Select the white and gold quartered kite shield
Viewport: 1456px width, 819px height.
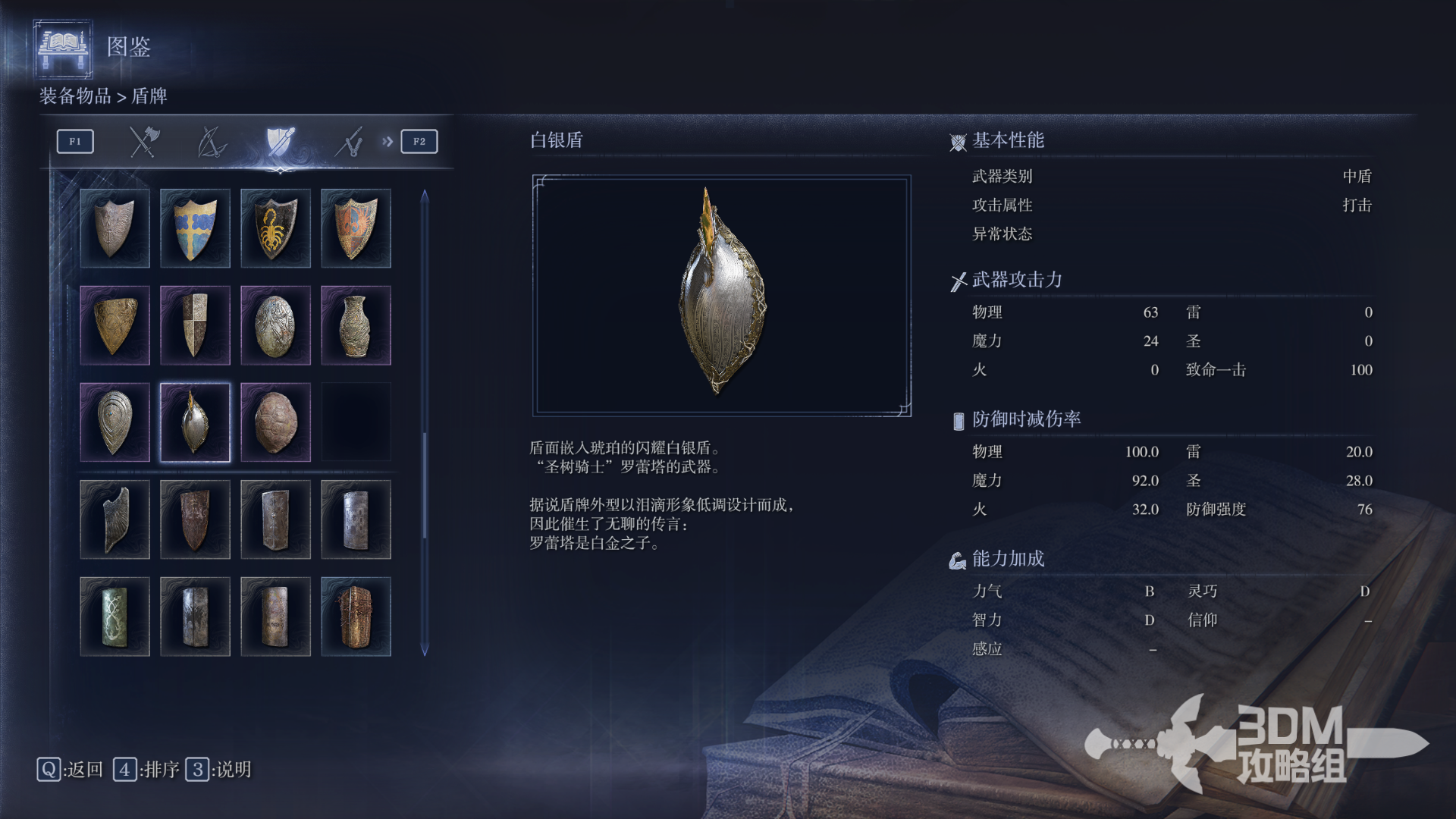(x=195, y=325)
